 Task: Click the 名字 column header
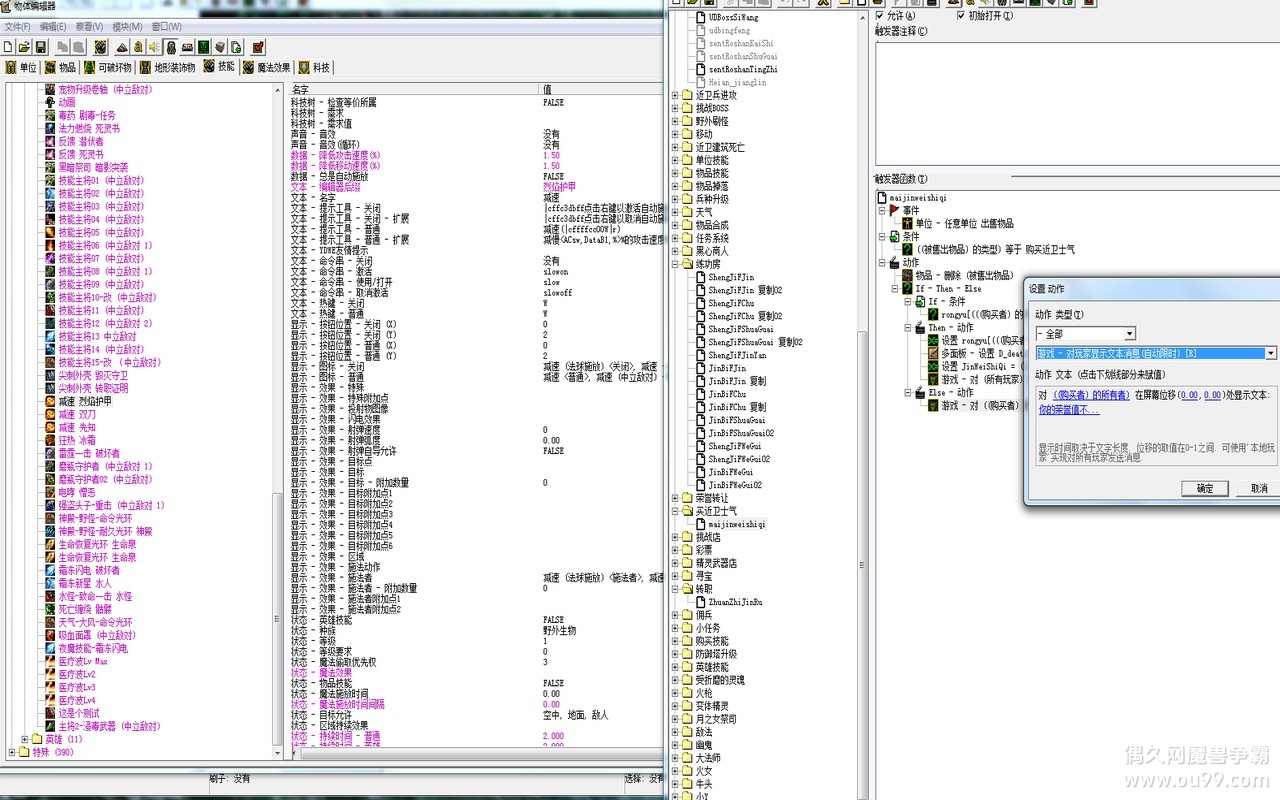click(415, 89)
